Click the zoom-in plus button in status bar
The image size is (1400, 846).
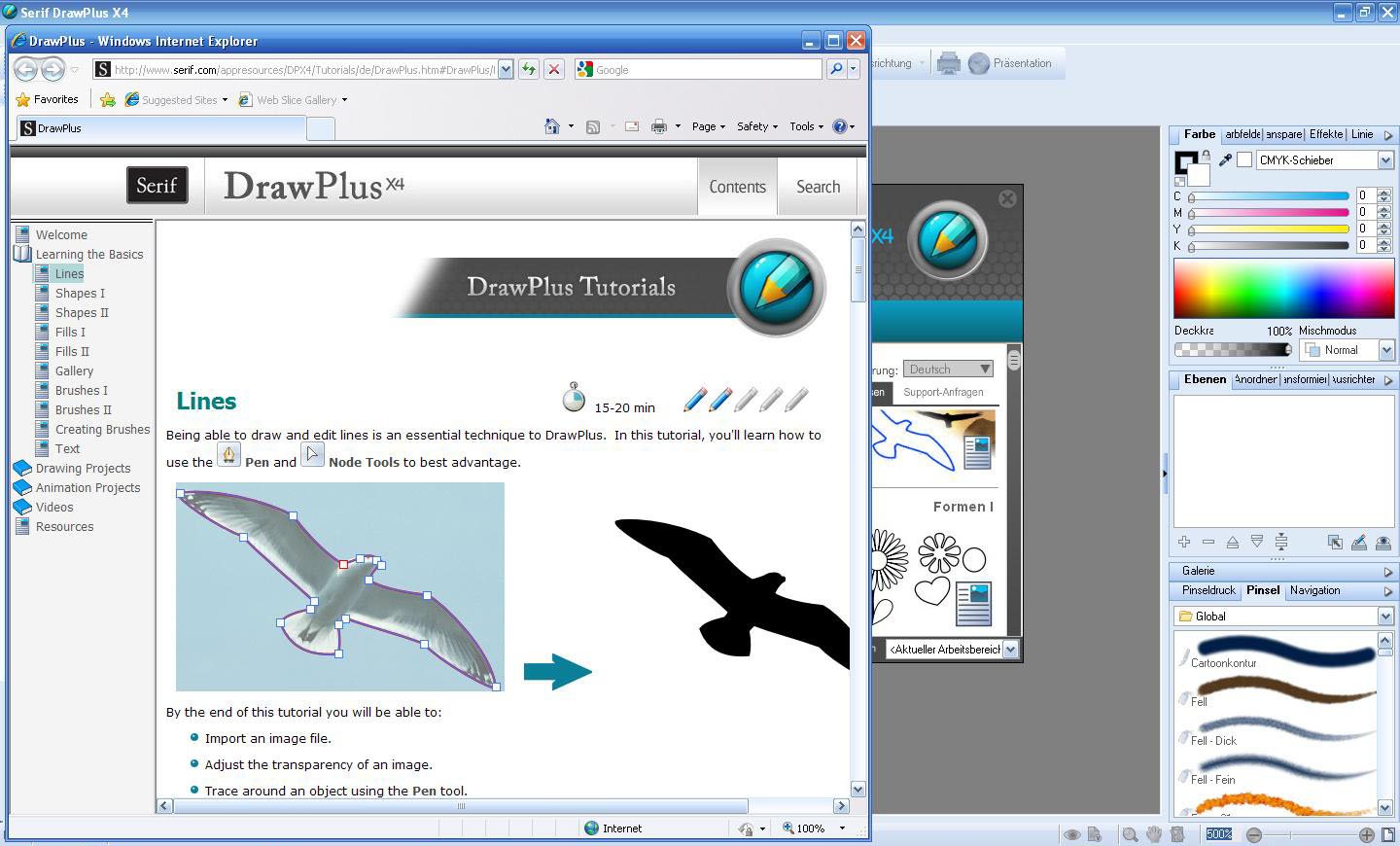pyautogui.click(x=1366, y=834)
